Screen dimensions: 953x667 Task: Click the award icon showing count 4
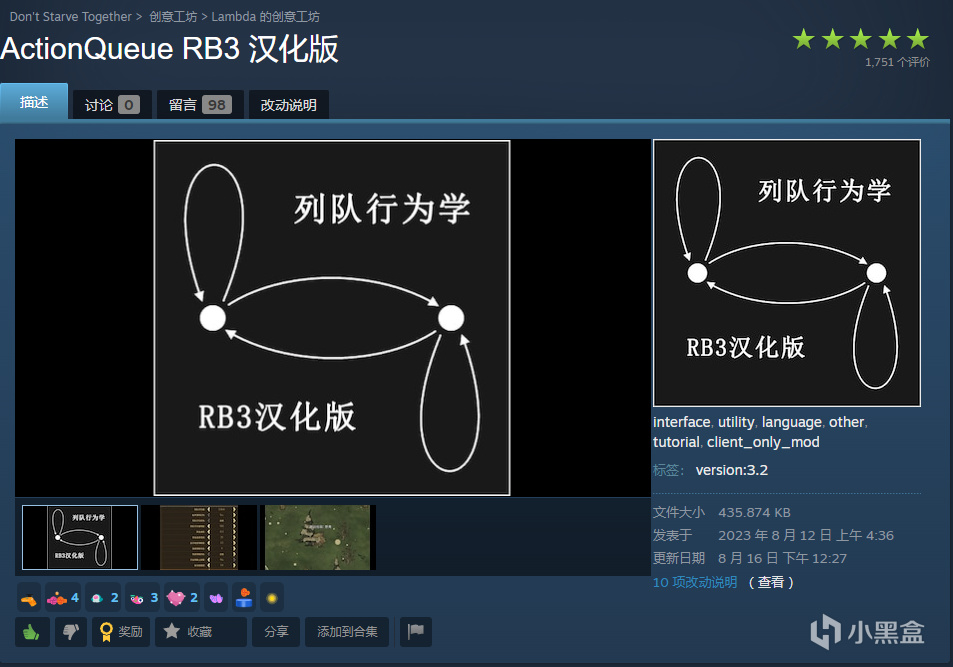[x=63, y=598]
